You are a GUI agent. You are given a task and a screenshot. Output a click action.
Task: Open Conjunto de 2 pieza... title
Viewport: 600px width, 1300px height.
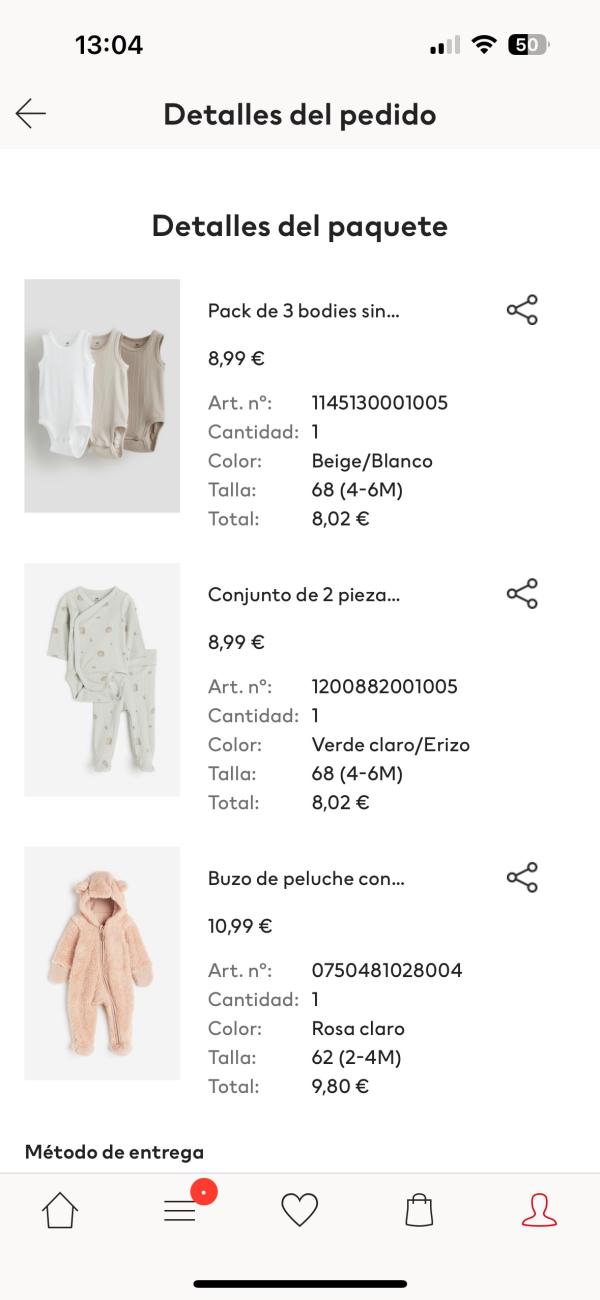(304, 595)
